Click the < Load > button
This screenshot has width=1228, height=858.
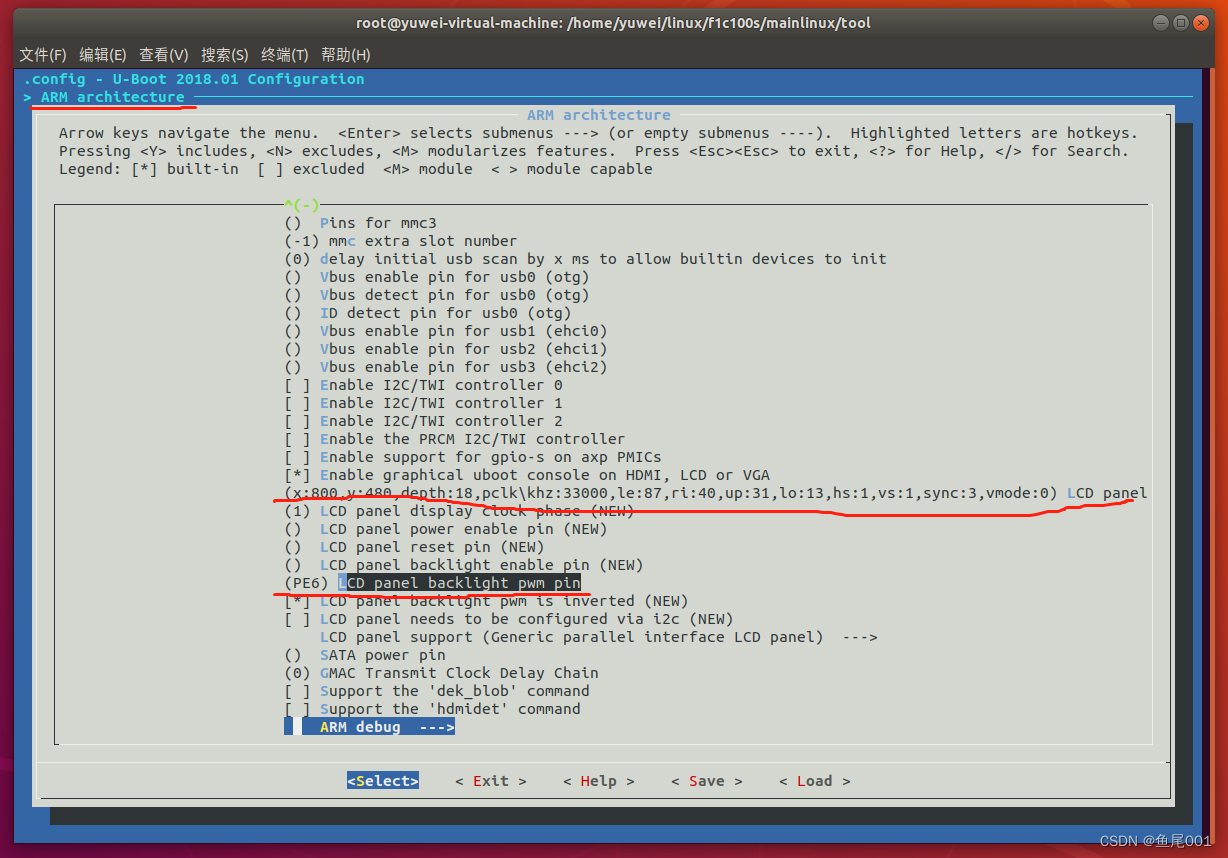tap(814, 781)
